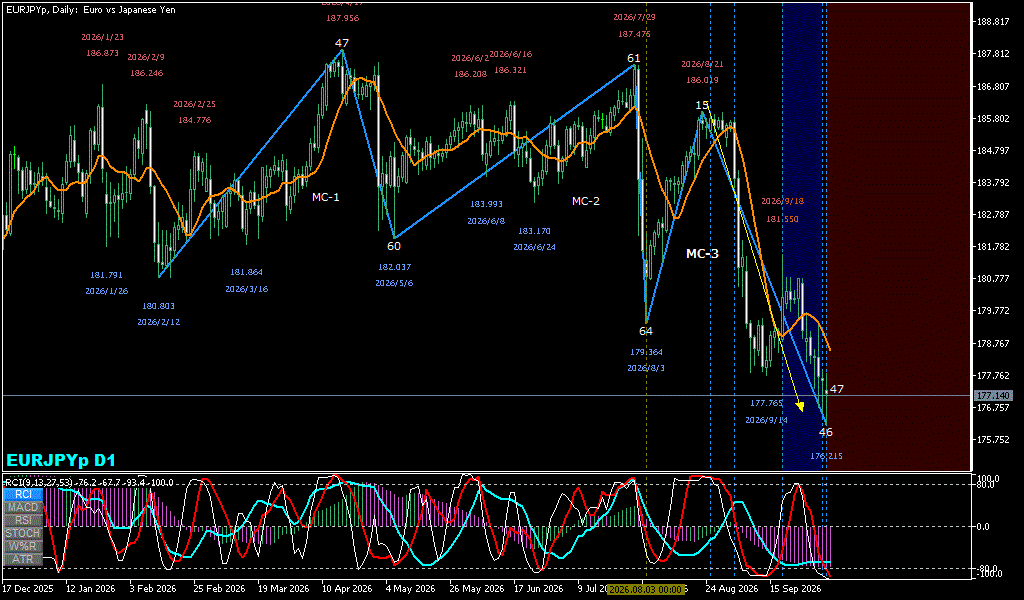The image size is (1024, 600).
Task: Click the cyan EURJPYp D1 label
Action: pyautogui.click(x=61, y=460)
